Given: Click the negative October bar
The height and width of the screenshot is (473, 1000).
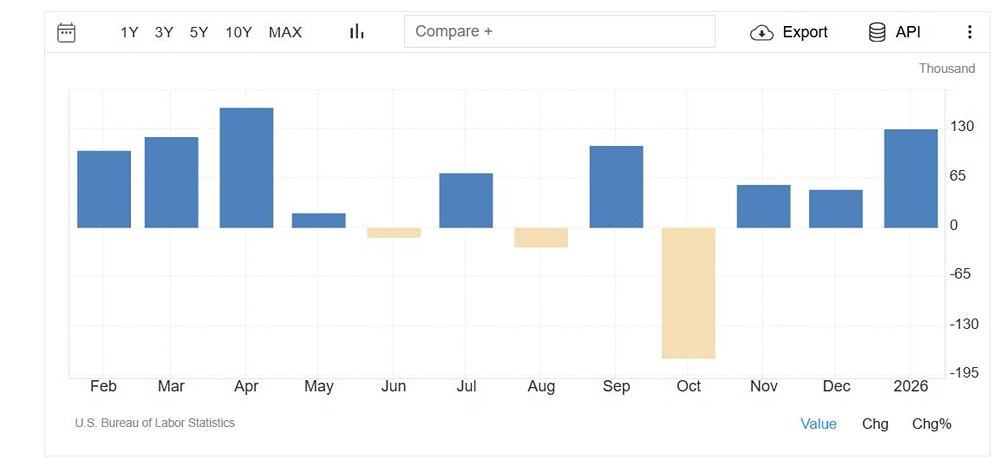Looking at the screenshot, I should point(688,292).
